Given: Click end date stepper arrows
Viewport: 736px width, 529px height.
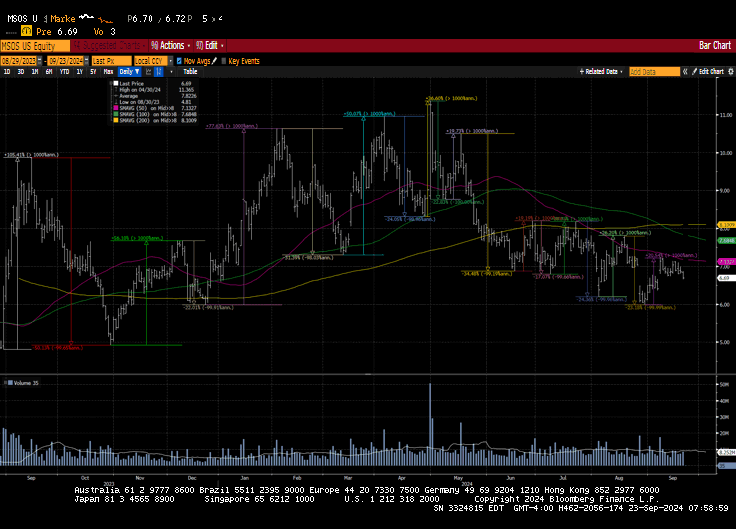Looking at the screenshot, I should [x=86, y=61].
